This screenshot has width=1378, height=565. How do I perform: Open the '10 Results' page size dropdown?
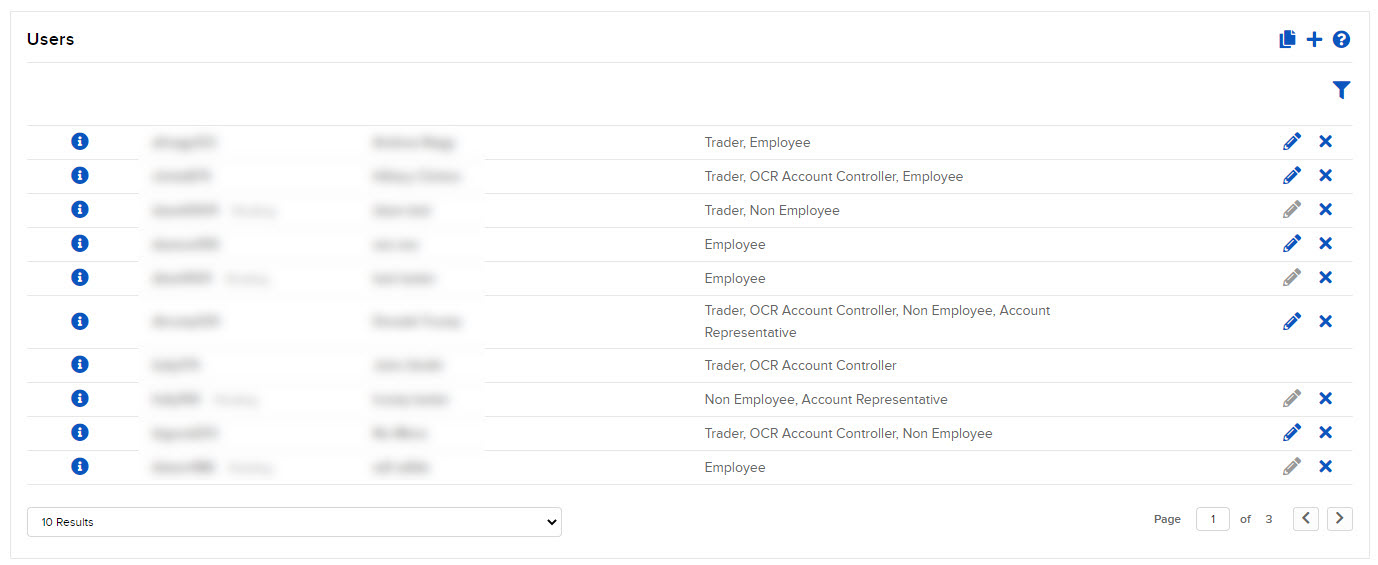click(294, 522)
